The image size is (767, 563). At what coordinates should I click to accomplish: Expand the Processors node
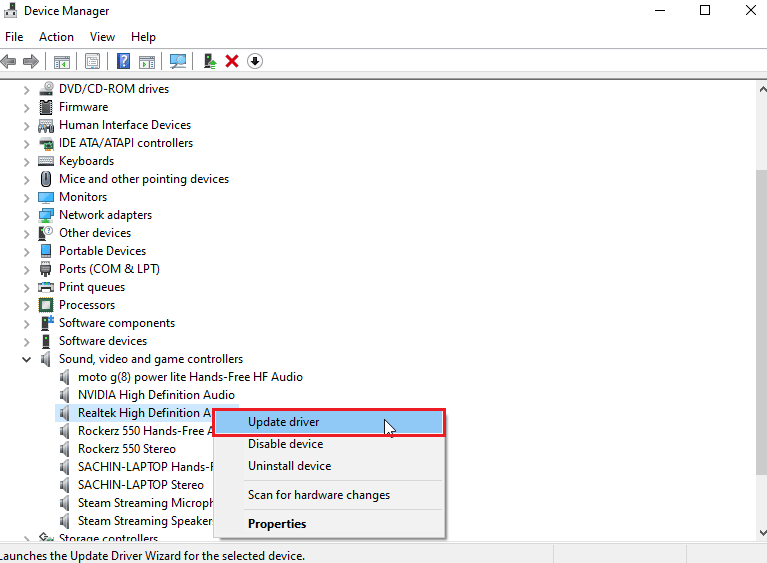tap(26, 306)
